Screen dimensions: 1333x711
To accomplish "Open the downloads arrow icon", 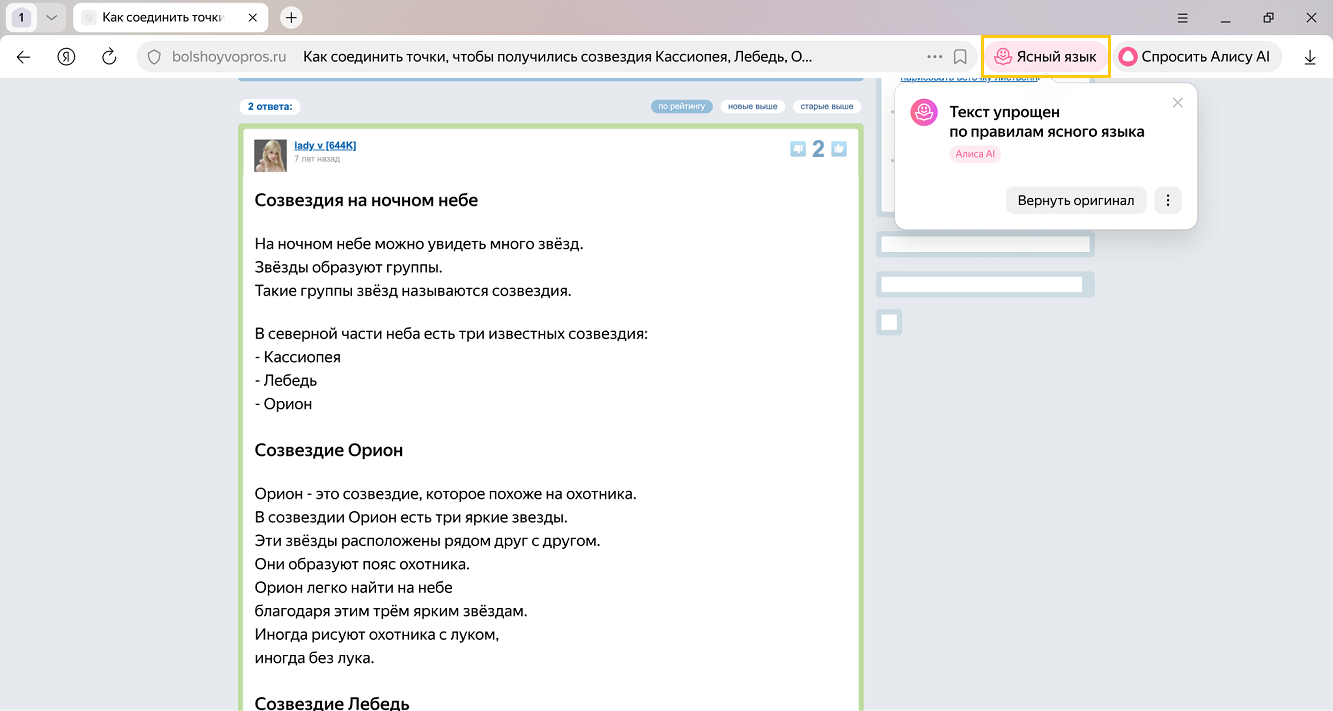I will click(1310, 58).
